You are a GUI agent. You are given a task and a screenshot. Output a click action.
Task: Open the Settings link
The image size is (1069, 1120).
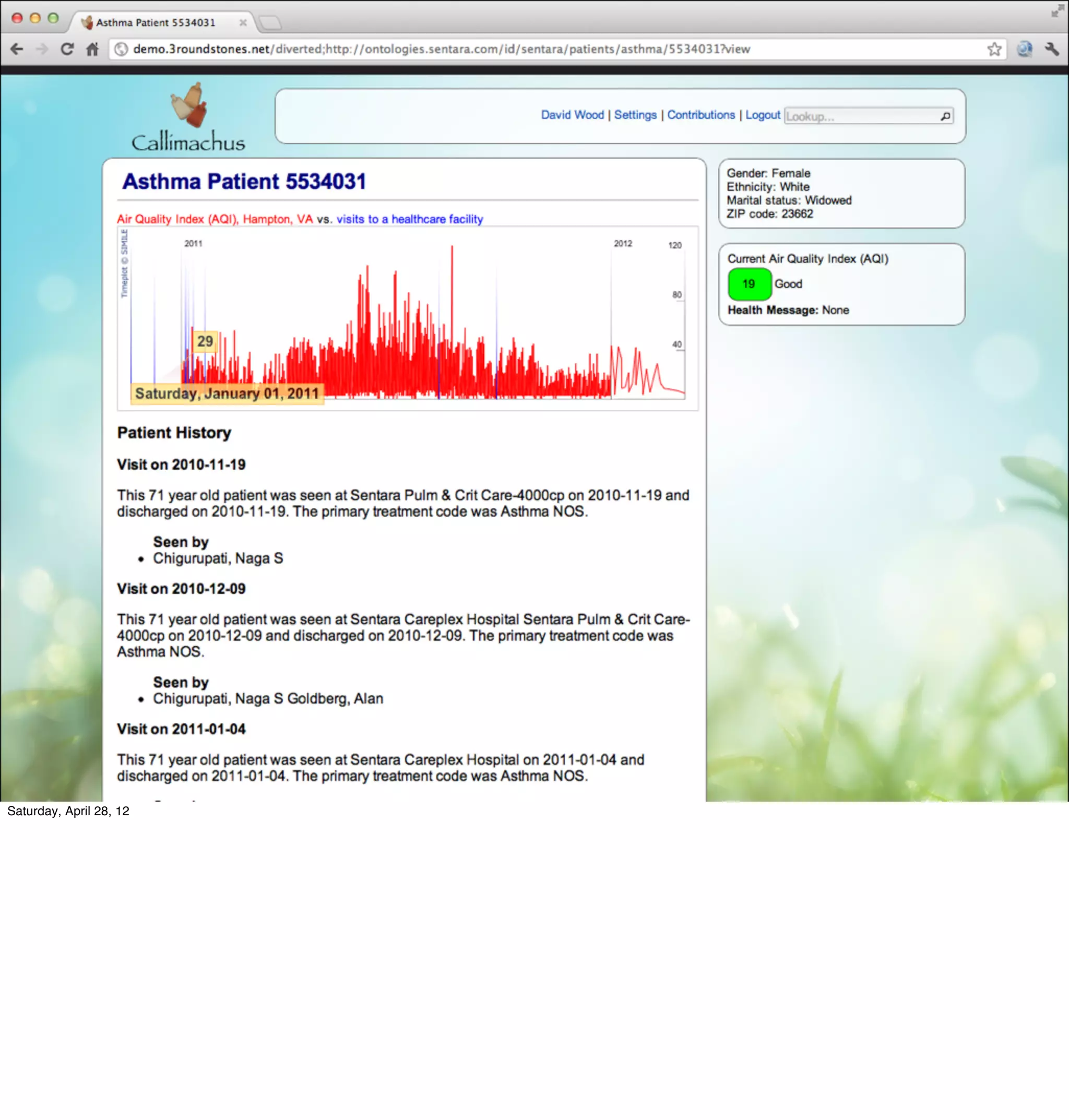(635, 115)
